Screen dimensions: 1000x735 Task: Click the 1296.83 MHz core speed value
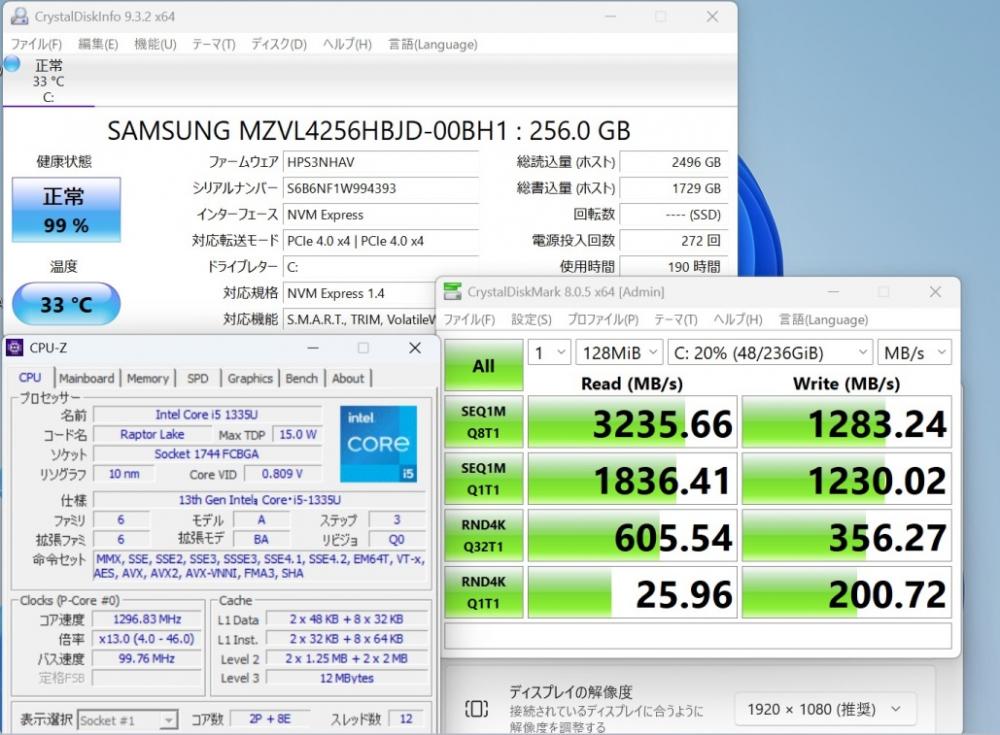coord(147,619)
